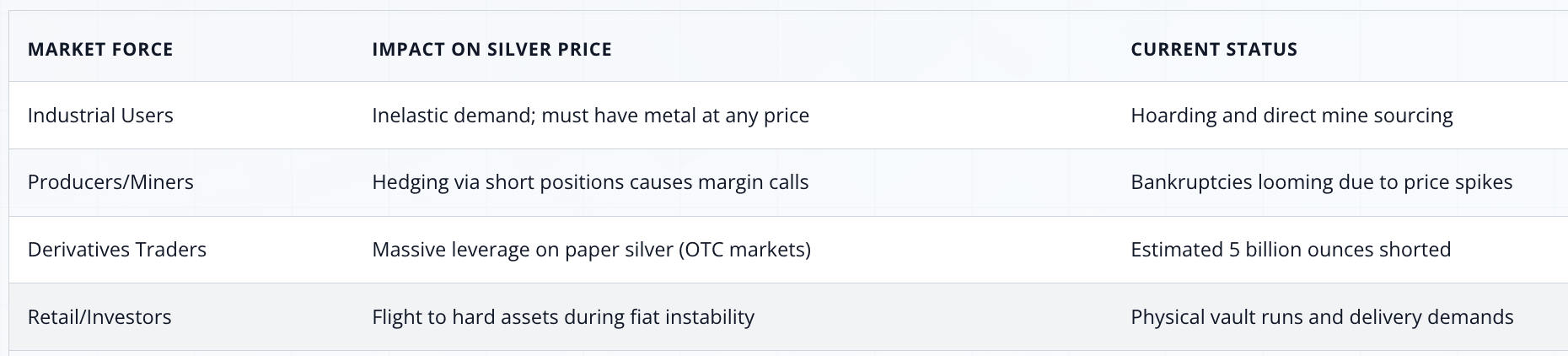Select the Industrial Users cell
Screen dimensions: 1568x356
tap(100, 116)
